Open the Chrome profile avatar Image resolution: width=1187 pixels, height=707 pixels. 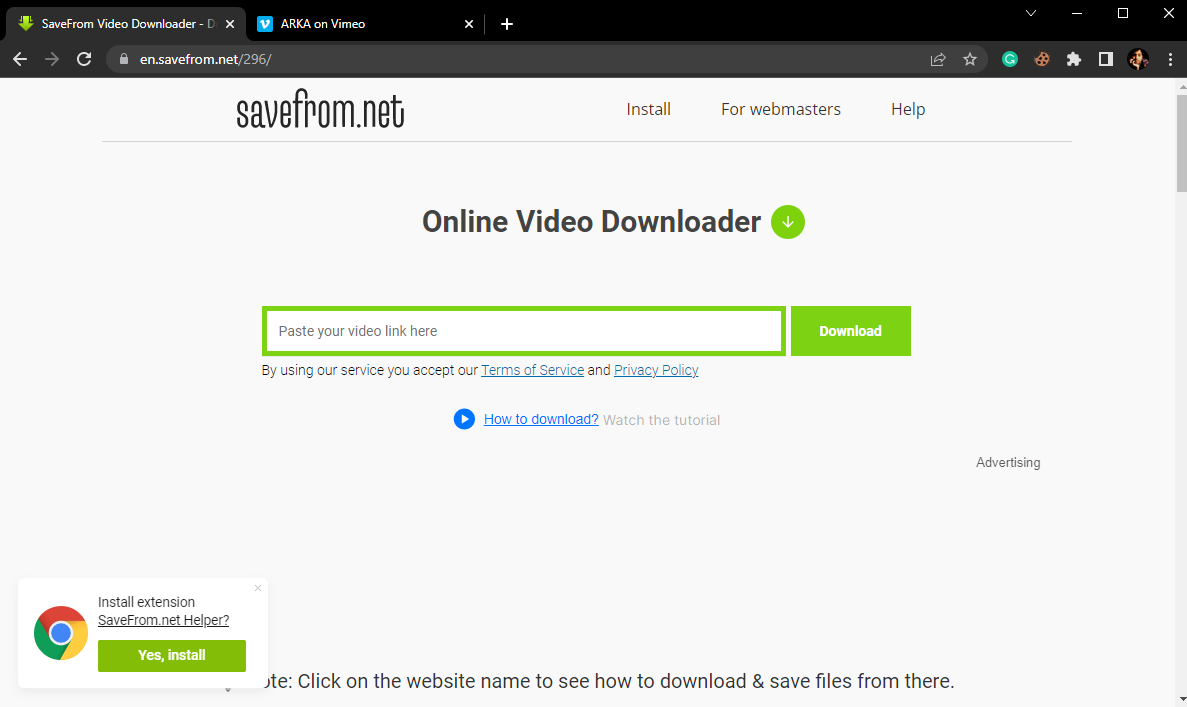[x=1138, y=59]
